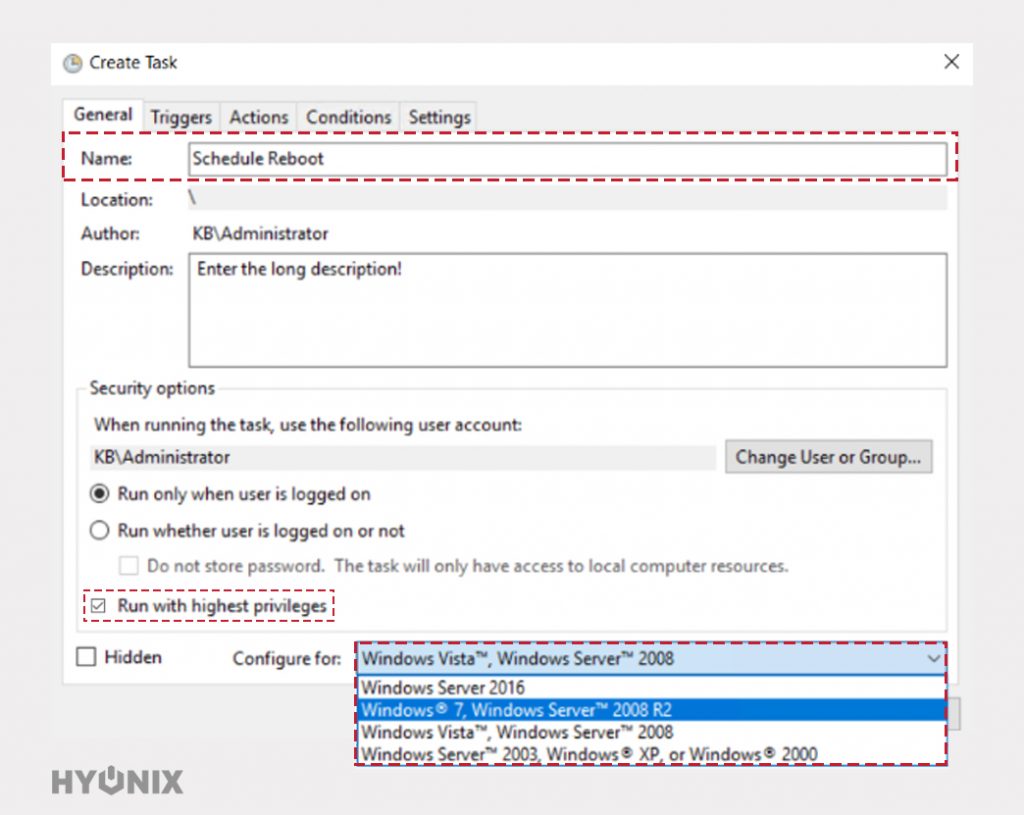Switch to the Triggers tab
This screenshot has width=1024, height=815.
pos(180,116)
